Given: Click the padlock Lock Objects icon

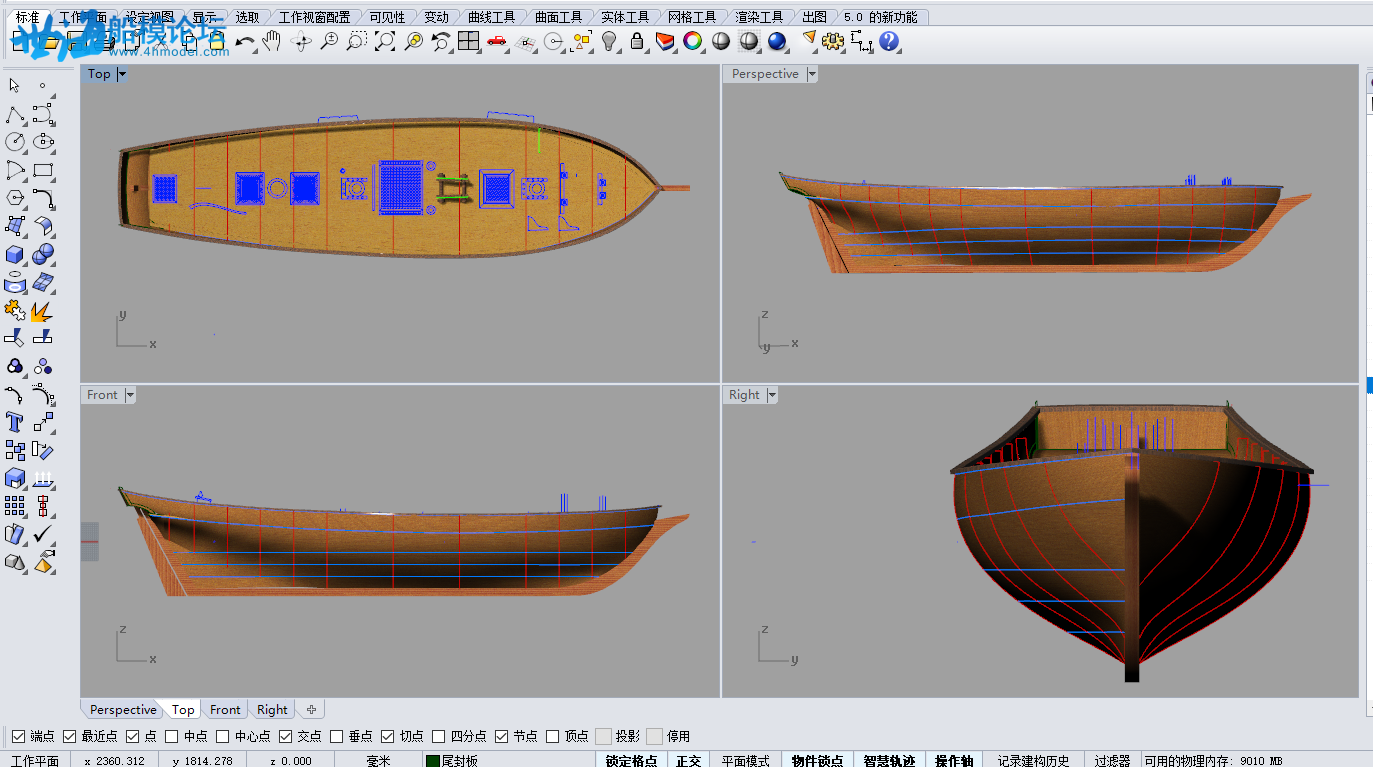Looking at the screenshot, I should point(637,41).
